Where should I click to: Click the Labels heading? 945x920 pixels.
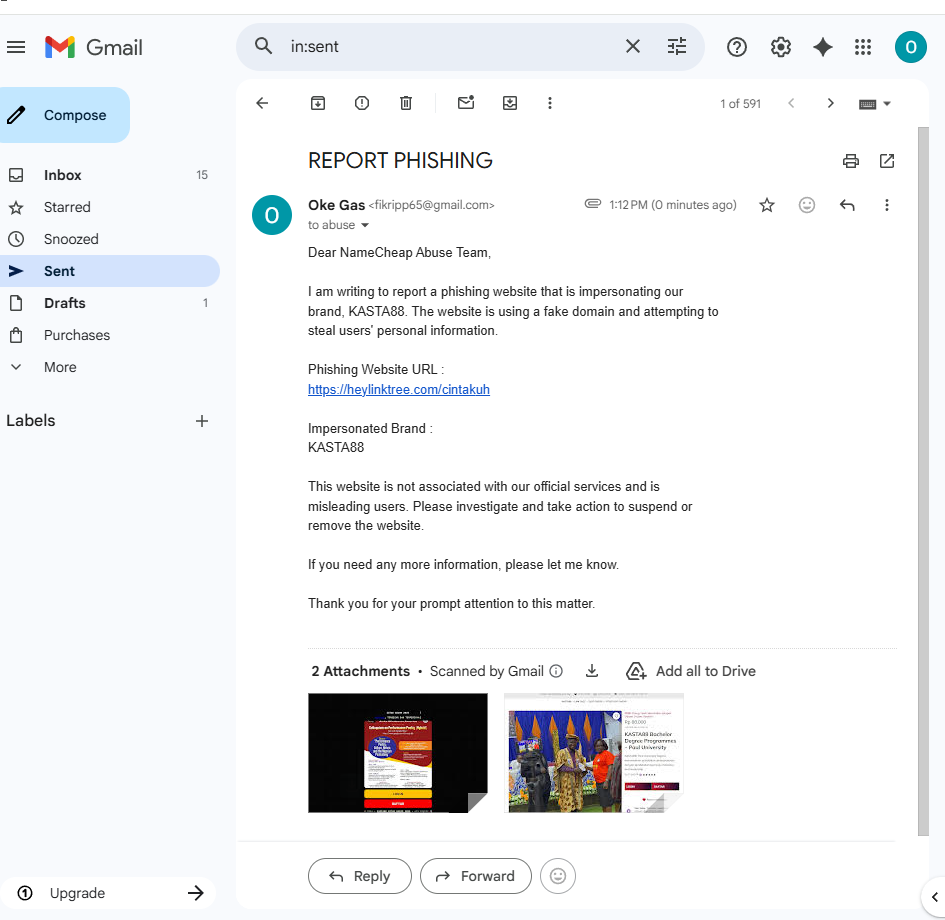[31, 421]
